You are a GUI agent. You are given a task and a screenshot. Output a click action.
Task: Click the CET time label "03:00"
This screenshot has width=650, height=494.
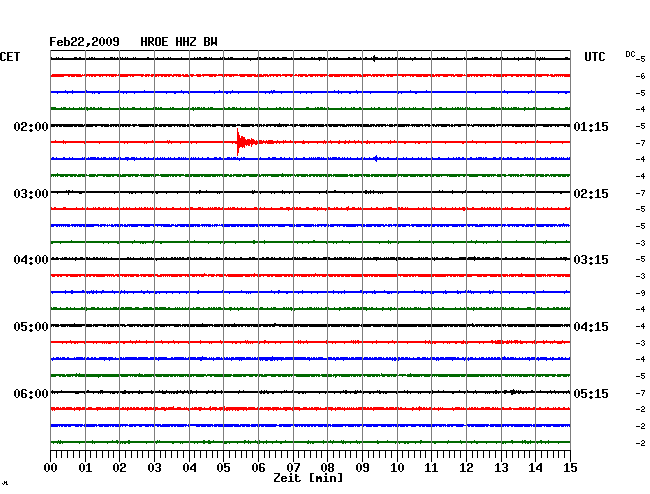coord(31,194)
